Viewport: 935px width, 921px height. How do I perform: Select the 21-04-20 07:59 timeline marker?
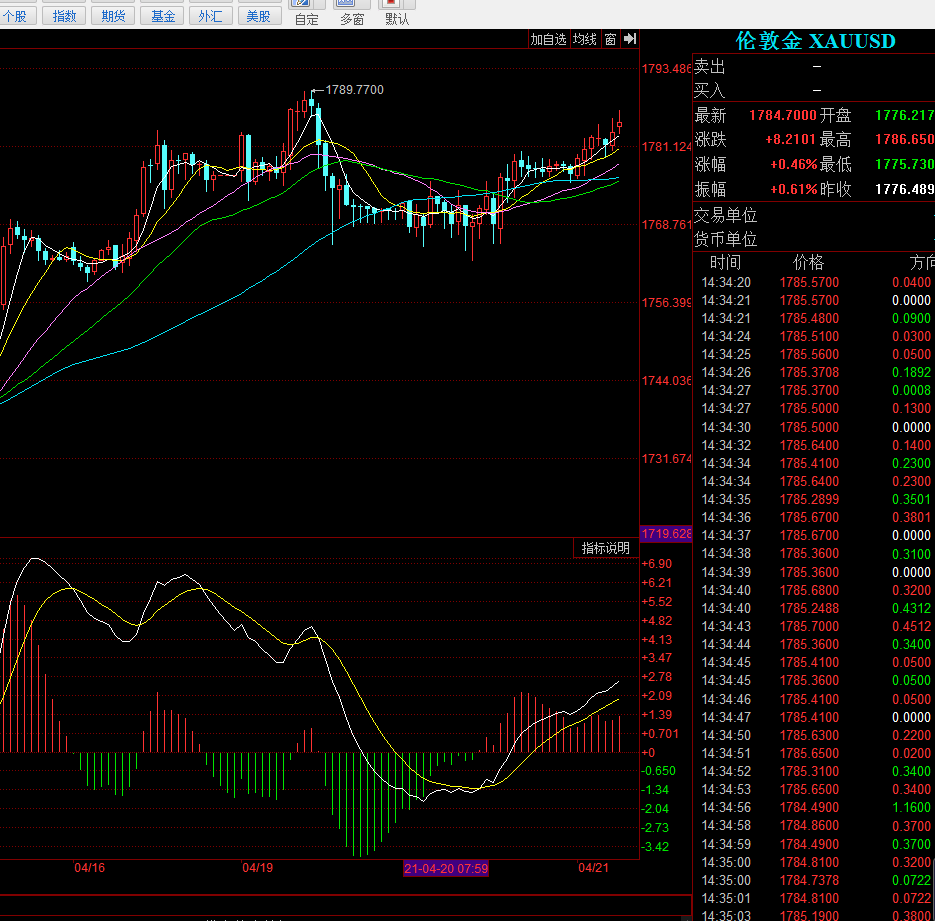click(446, 869)
